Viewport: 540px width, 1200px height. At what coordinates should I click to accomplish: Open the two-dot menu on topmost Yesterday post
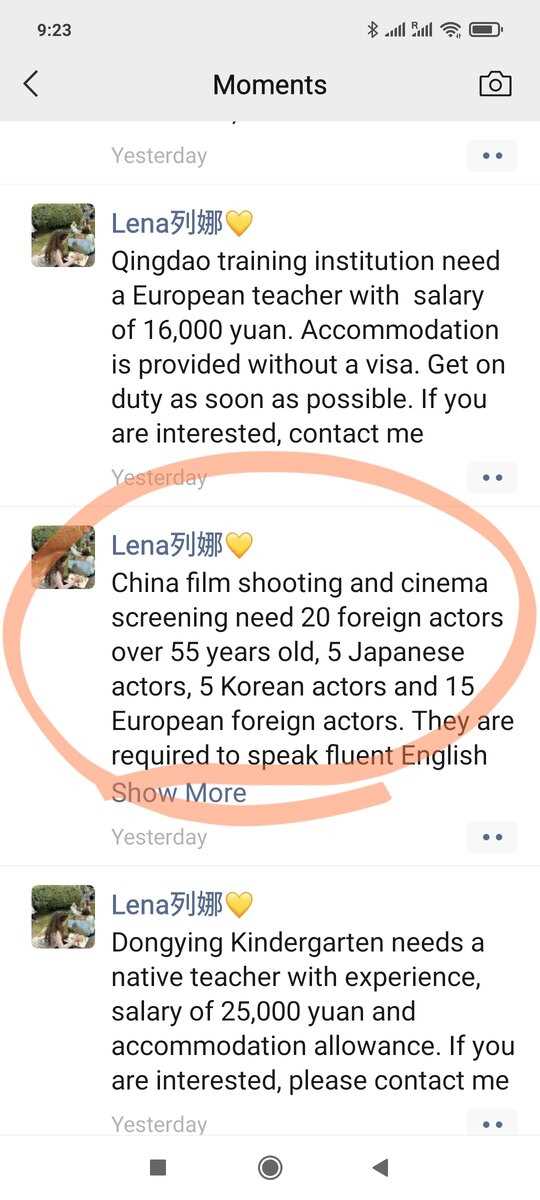[x=492, y=156]
